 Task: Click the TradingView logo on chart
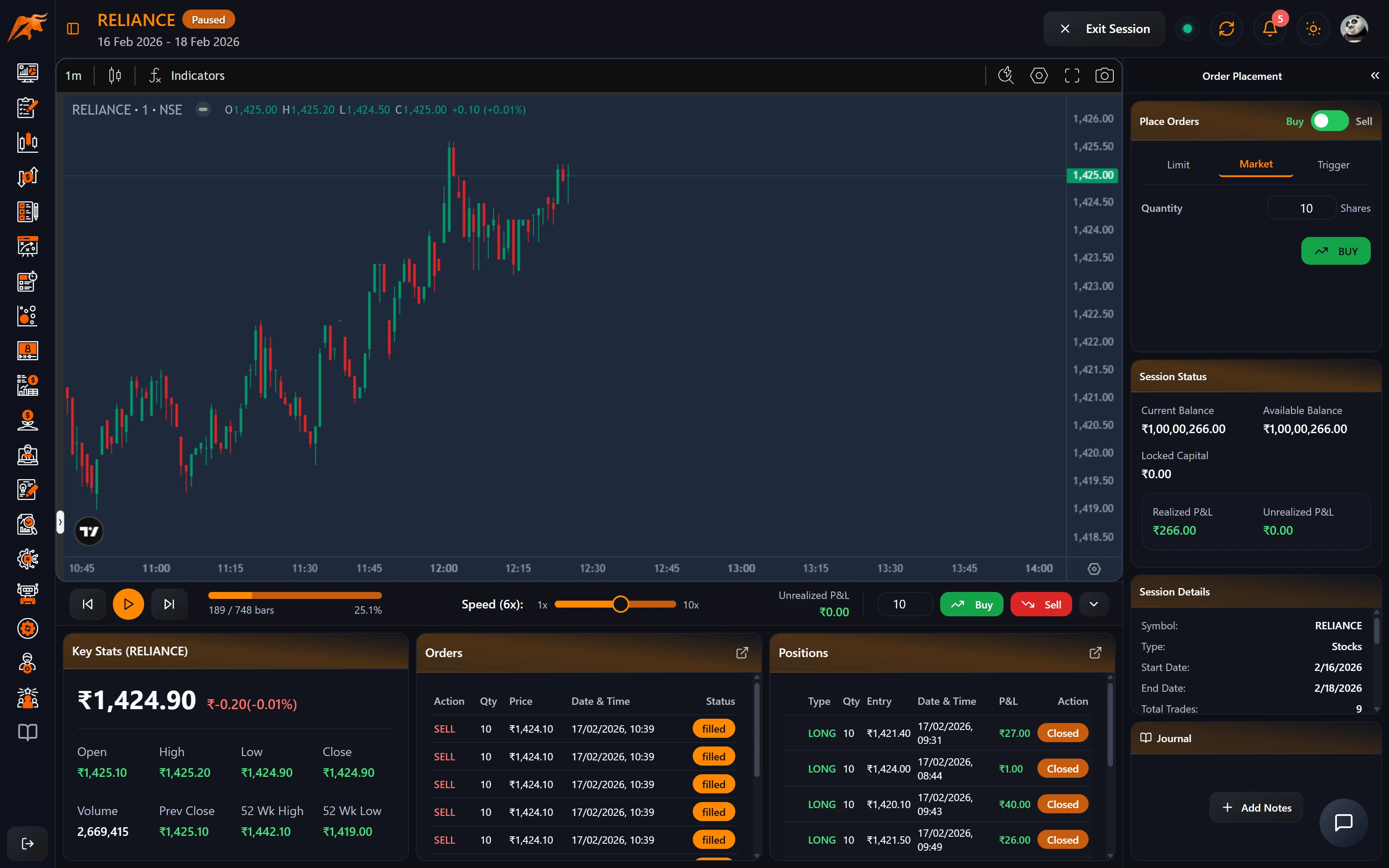[89, 531]
